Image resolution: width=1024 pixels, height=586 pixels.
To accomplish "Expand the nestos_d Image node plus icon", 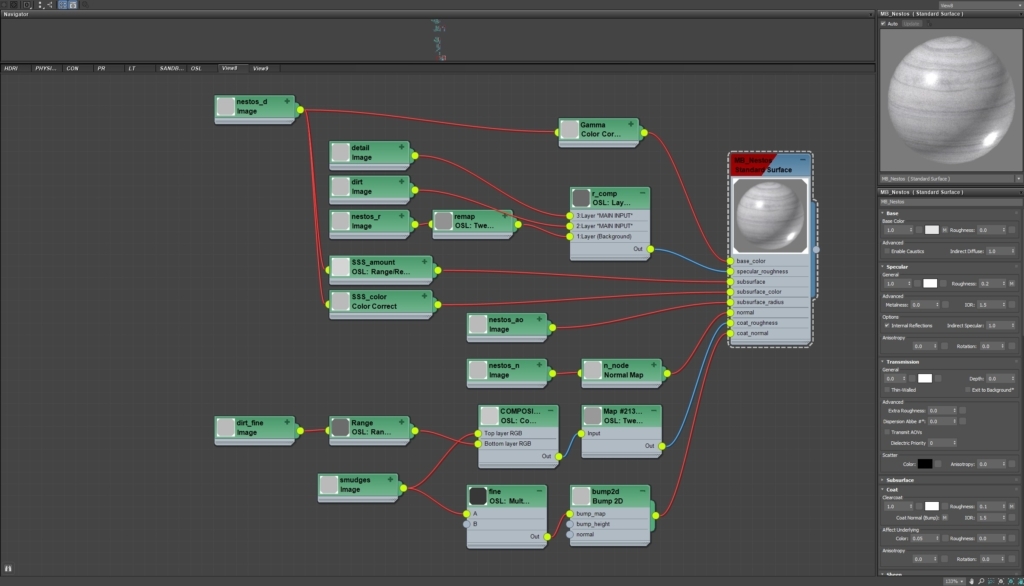I will point(287,101).
